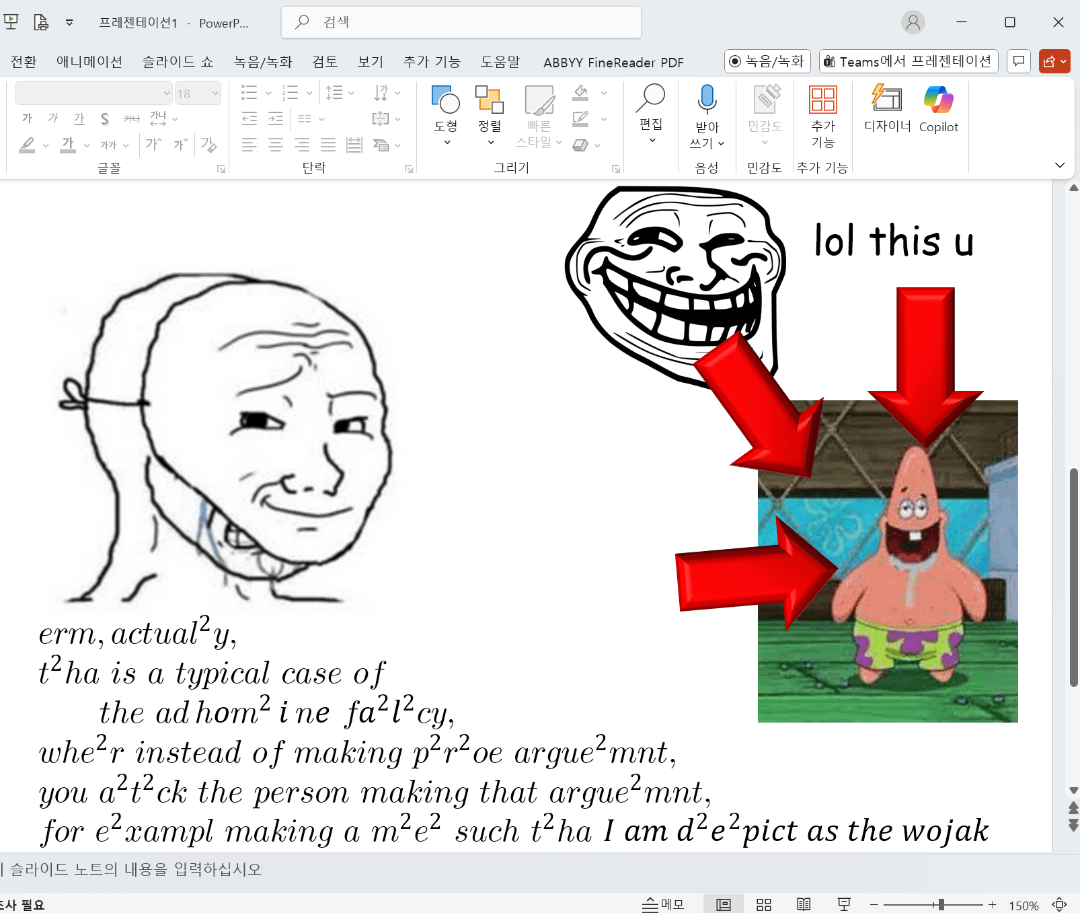Viewport: 1080px width, 913px height.
Task: Toggle the Record (녹음/녹화) button at top right
Action: 766,61
